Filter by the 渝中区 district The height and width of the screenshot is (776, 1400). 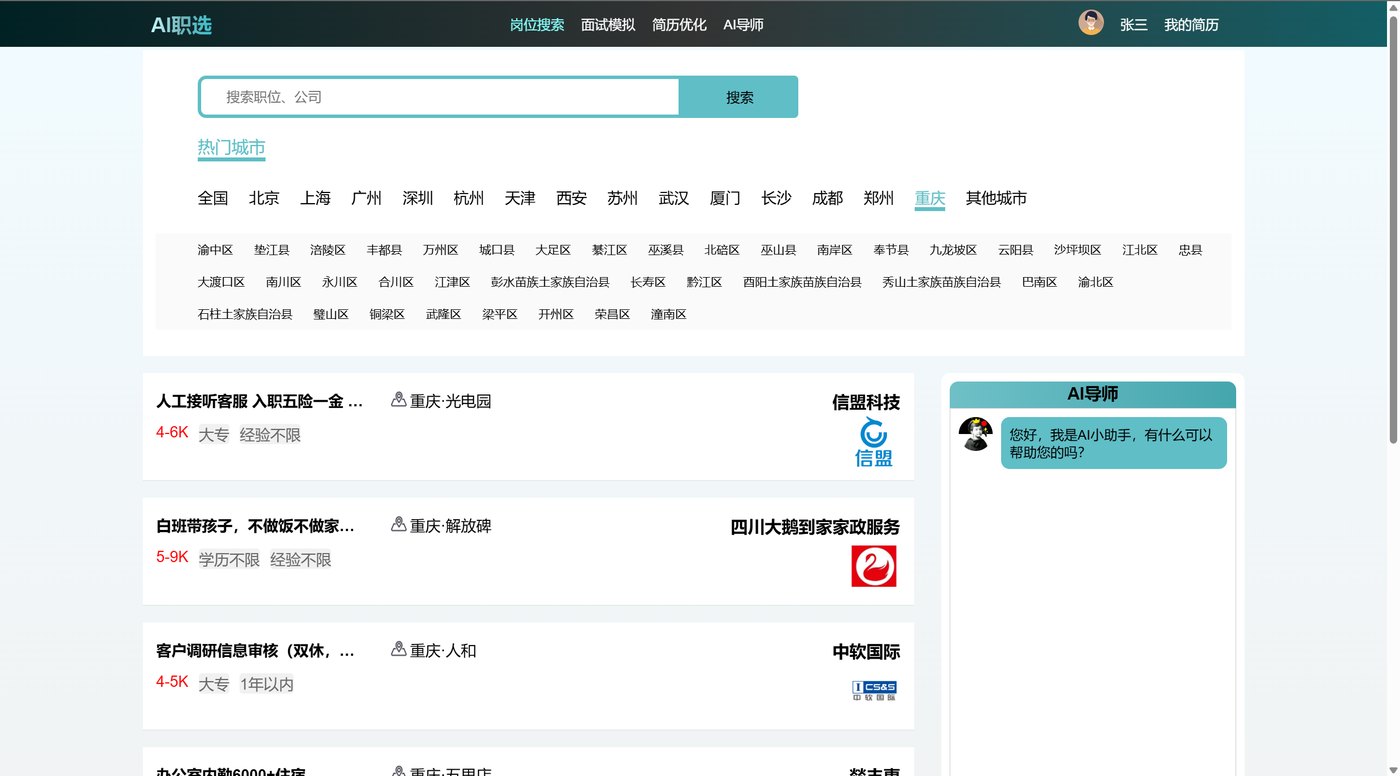[x=215, y=250]
